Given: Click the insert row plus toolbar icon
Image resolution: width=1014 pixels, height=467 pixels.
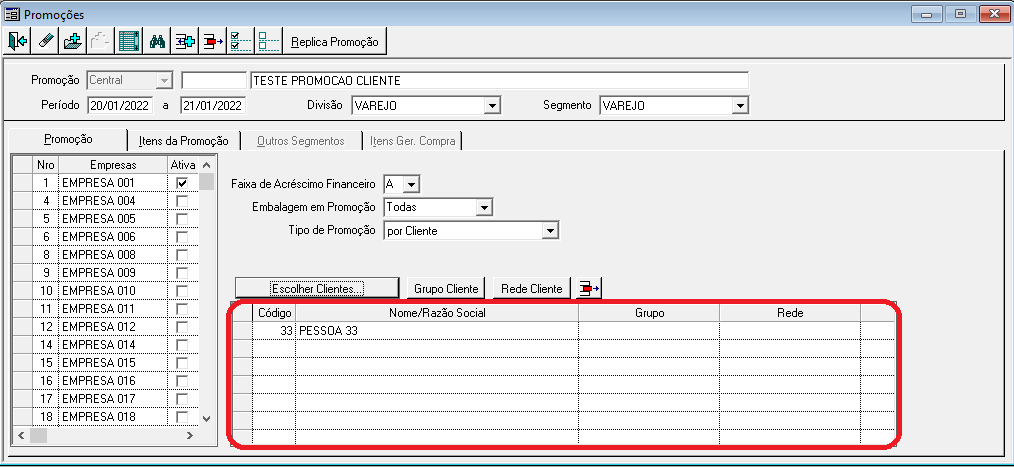Looking at the screenshot, I should point(185,41).
